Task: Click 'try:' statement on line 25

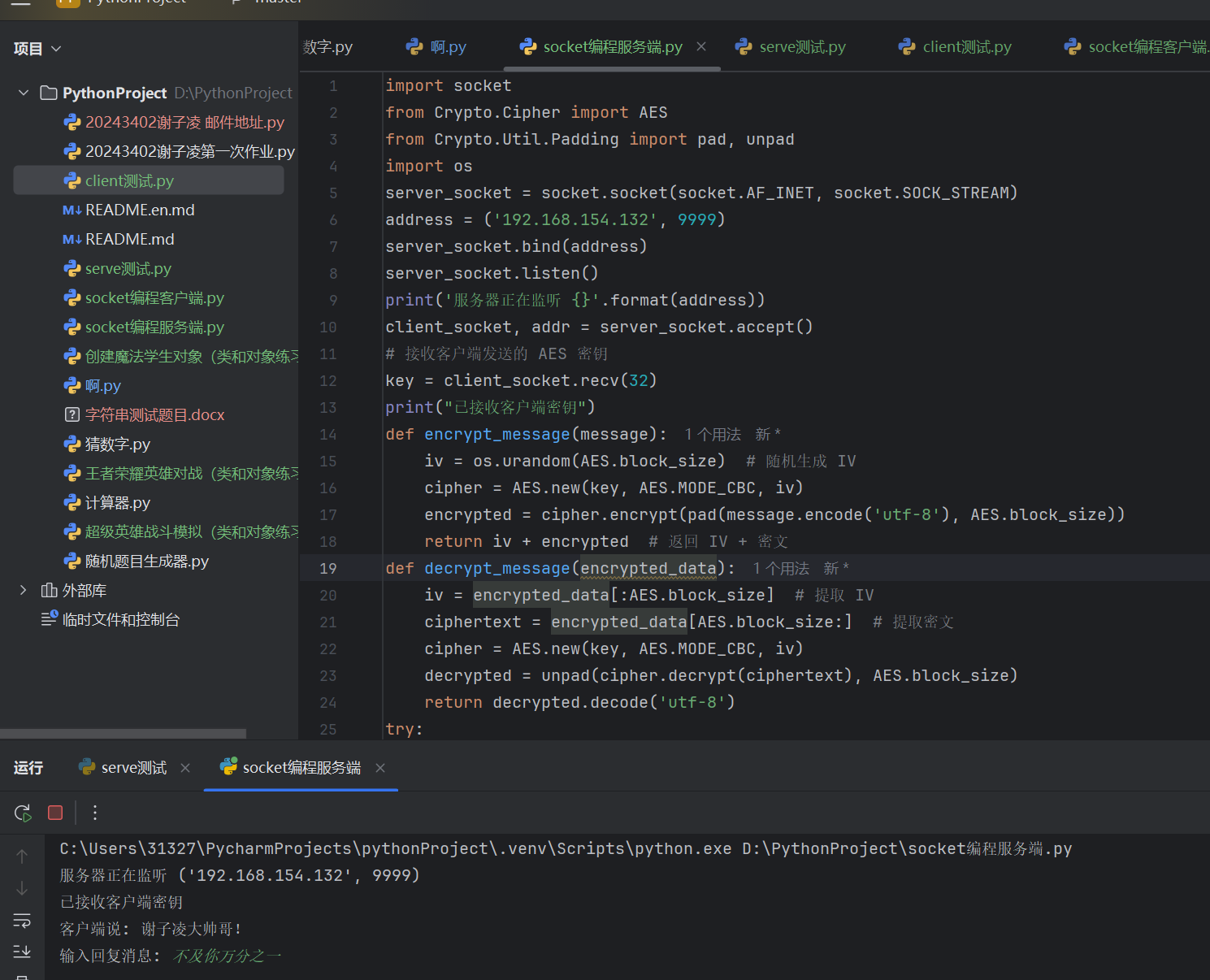Action: point(404,730)
